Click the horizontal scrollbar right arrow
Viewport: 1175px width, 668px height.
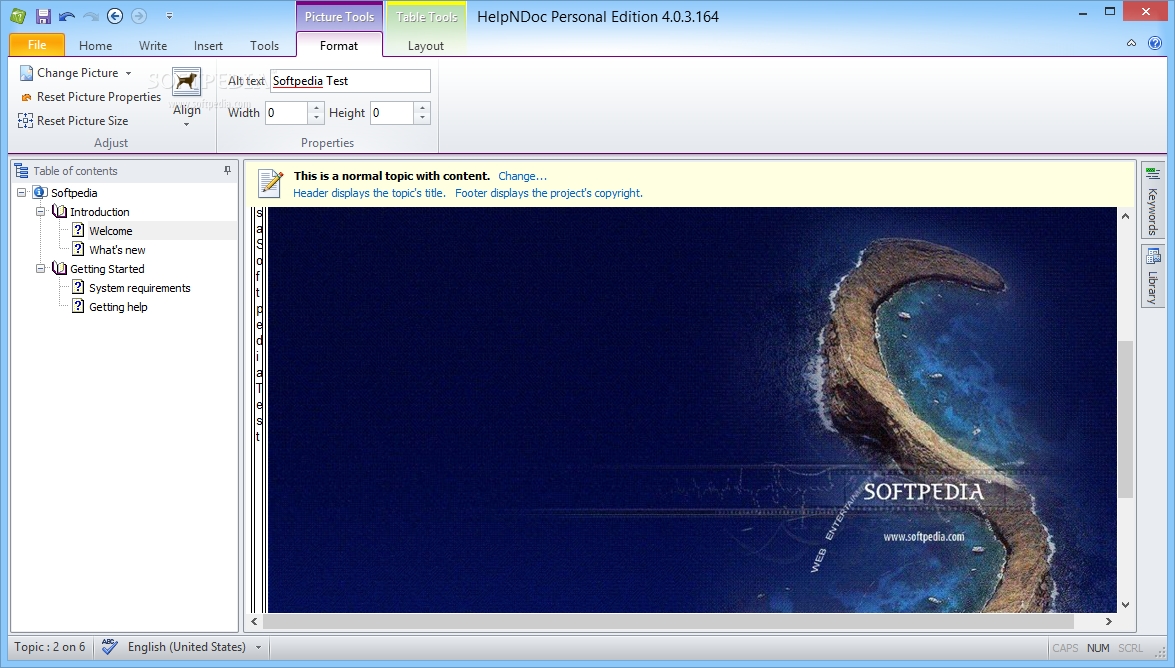[x=1108, y=622]
